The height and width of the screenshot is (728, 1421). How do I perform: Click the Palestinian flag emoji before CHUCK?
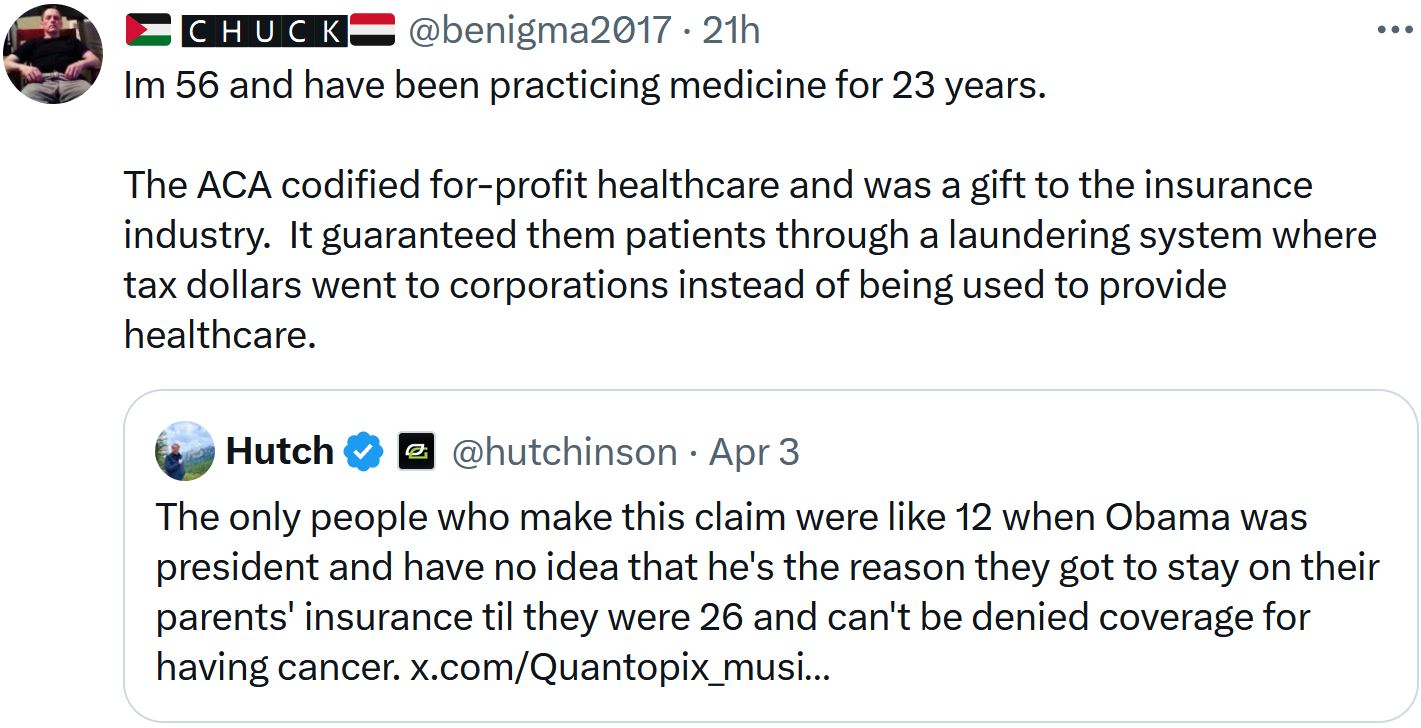(x=150, y=31)
